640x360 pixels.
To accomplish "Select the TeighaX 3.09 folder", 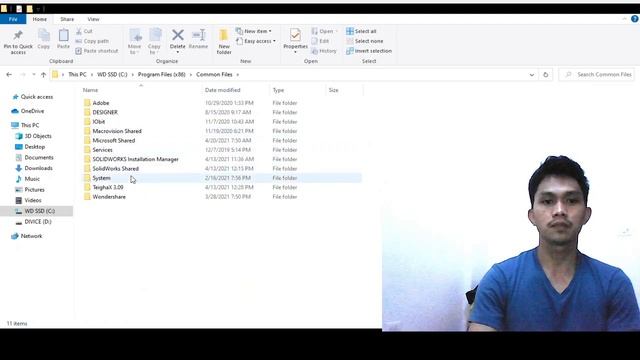I will 108,187.
